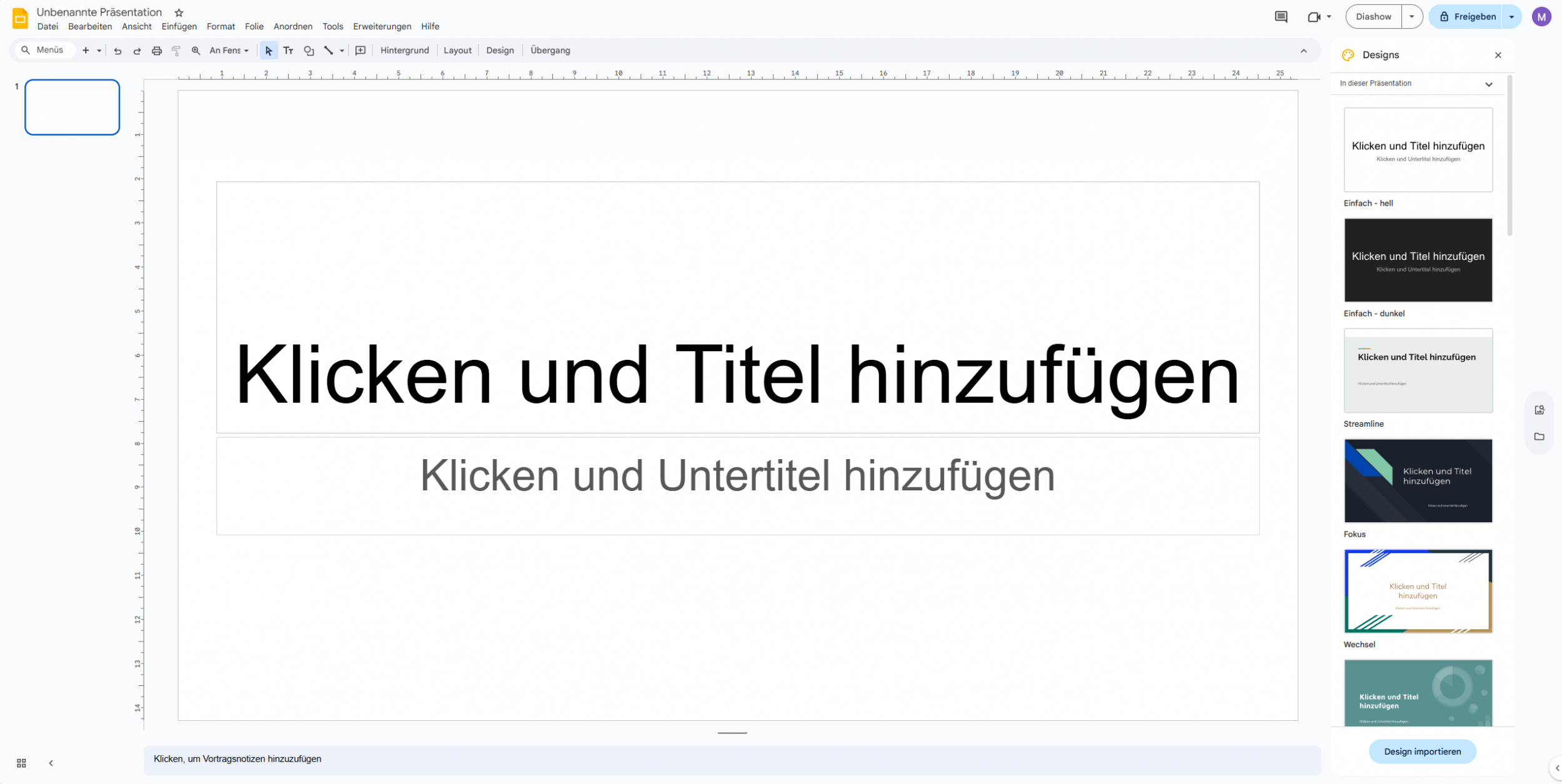Select the text box tool
Viewport: 1562px width, 784px height.
[288, 51]
